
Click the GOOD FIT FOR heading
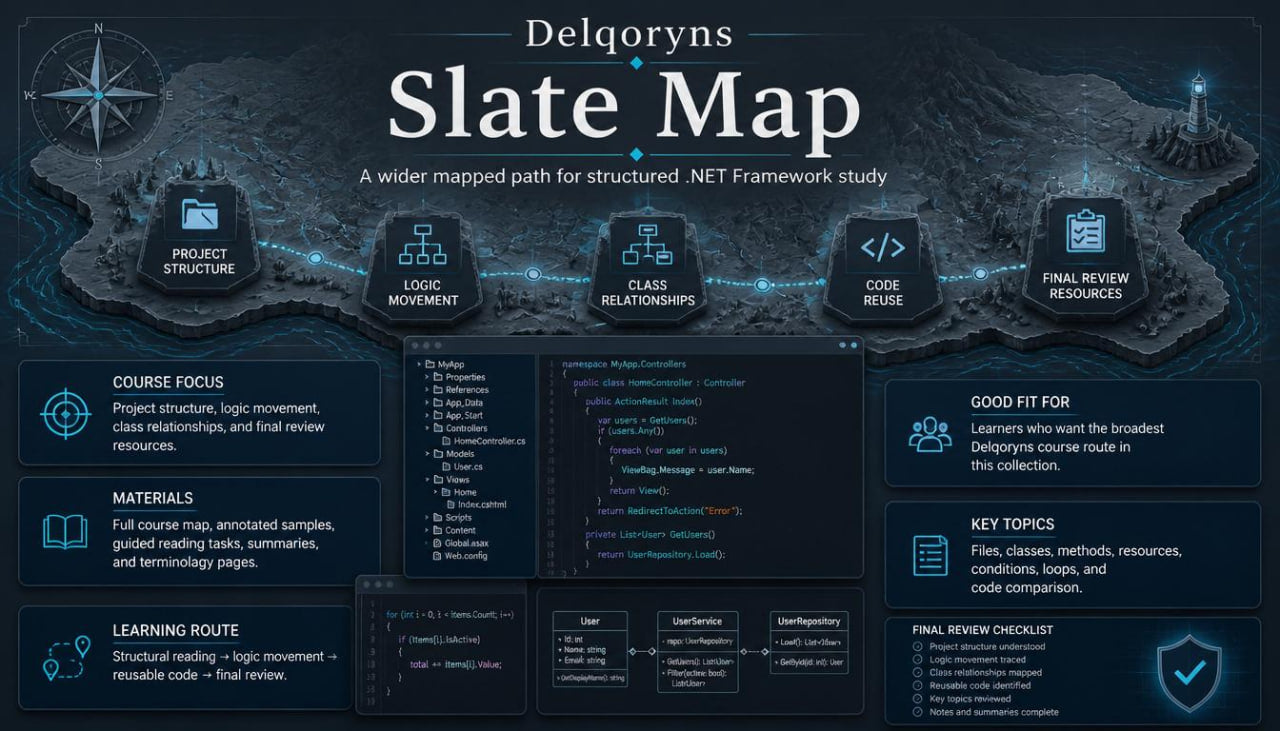(x=1020, y=402)
